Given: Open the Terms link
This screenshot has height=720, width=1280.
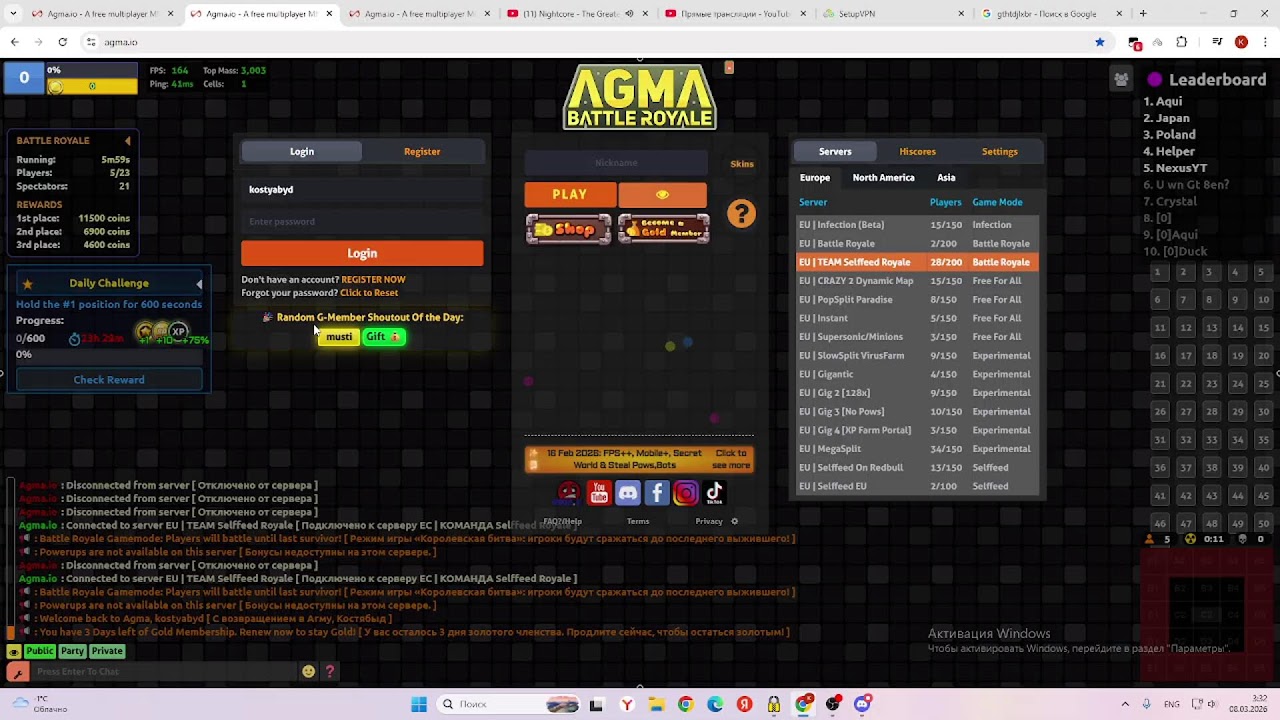Looking at the screenshot, I should tap(638, 521).
